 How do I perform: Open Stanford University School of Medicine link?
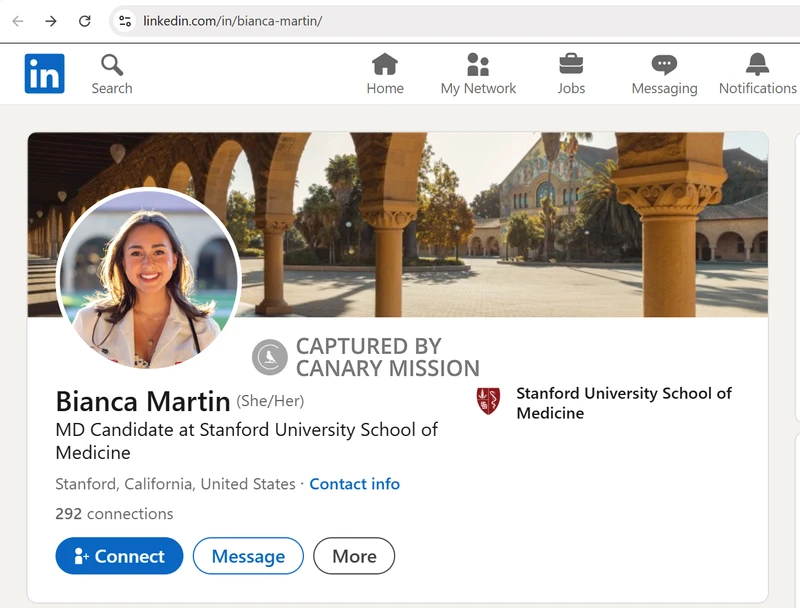pyautogui.click(x=624, y=403)
